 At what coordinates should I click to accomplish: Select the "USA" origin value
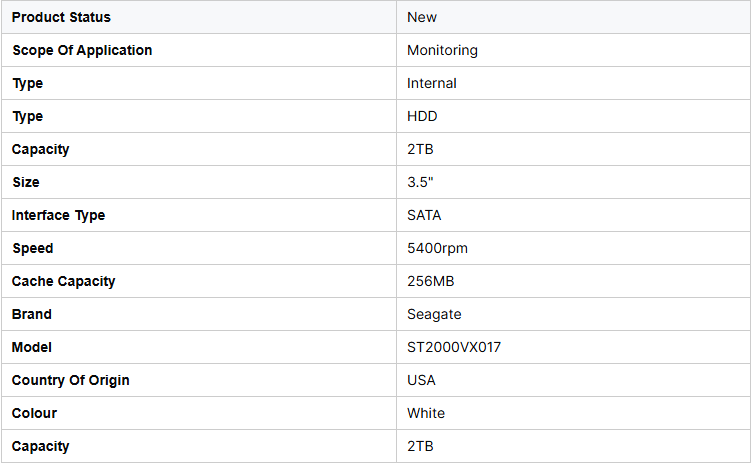point(421,380)
